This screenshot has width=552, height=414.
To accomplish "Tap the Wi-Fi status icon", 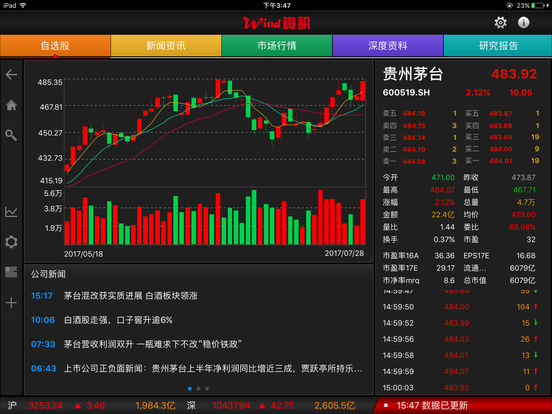I will (x=23, y=5).
